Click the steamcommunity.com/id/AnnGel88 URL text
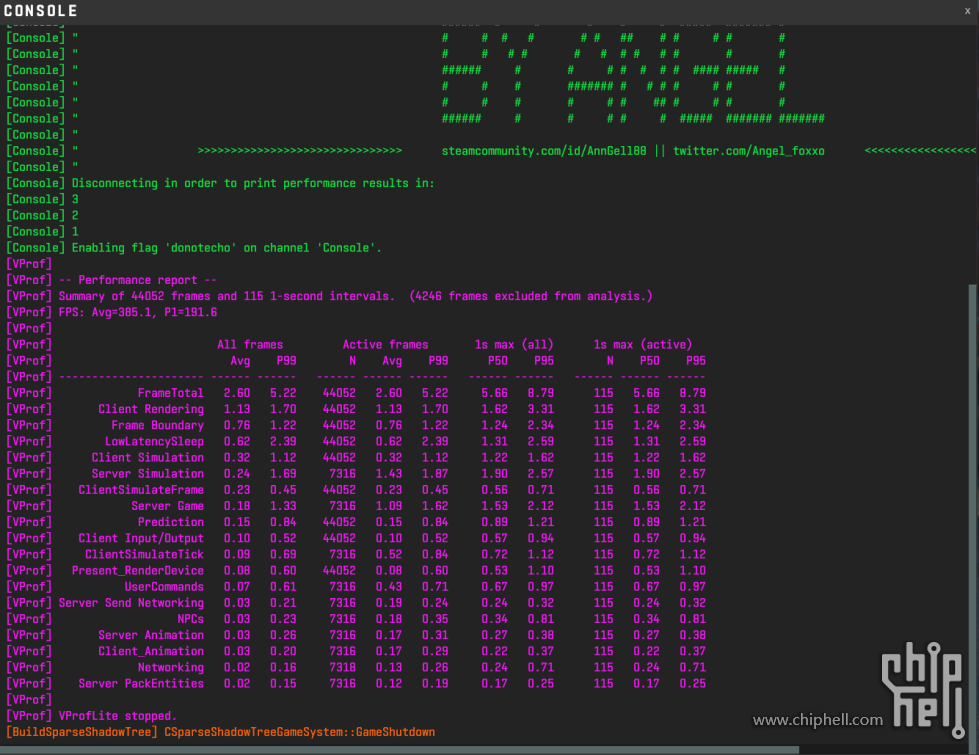 coord(544,151)
